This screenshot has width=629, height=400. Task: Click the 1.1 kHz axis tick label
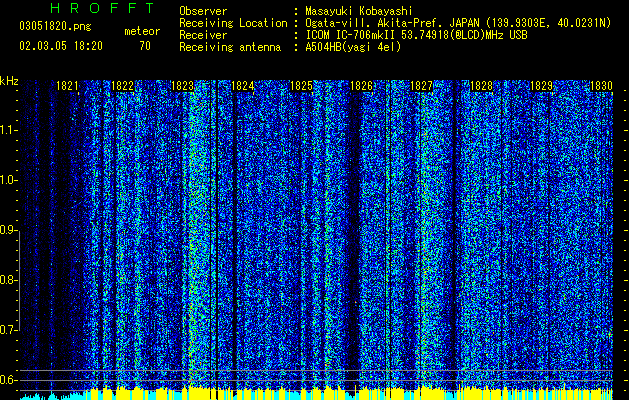tap(9, 130)
